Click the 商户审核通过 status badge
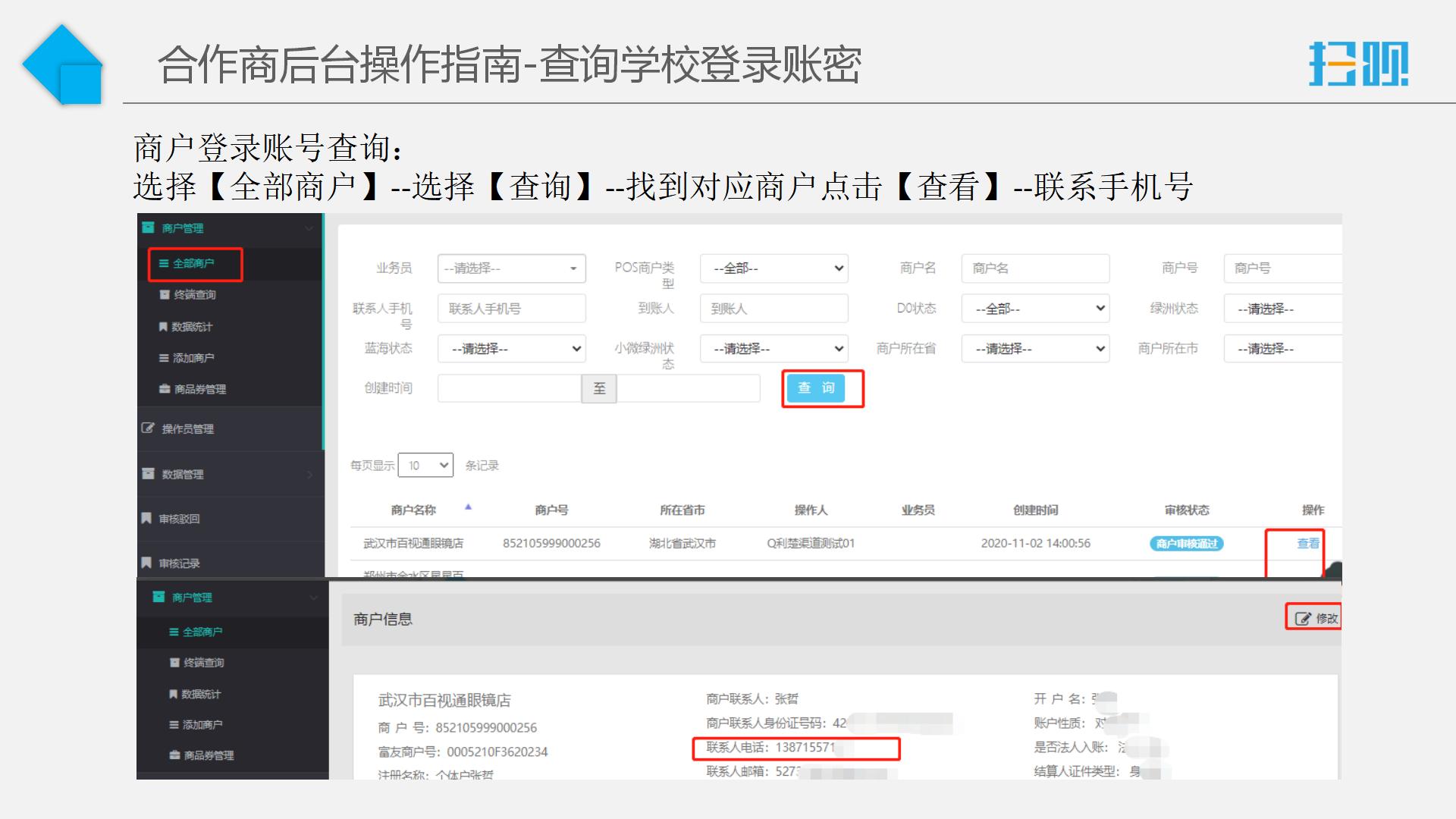 (x=1187, y=544)
